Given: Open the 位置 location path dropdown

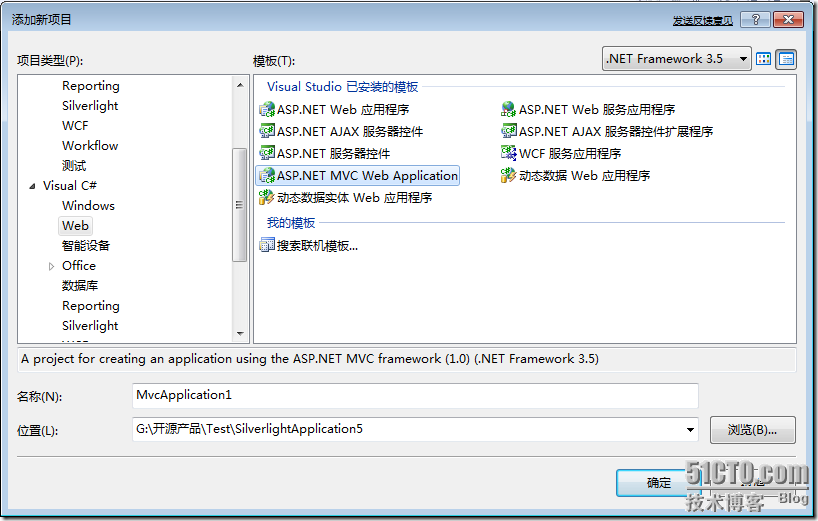Looking at the screenshot, I should coord(690,430).
